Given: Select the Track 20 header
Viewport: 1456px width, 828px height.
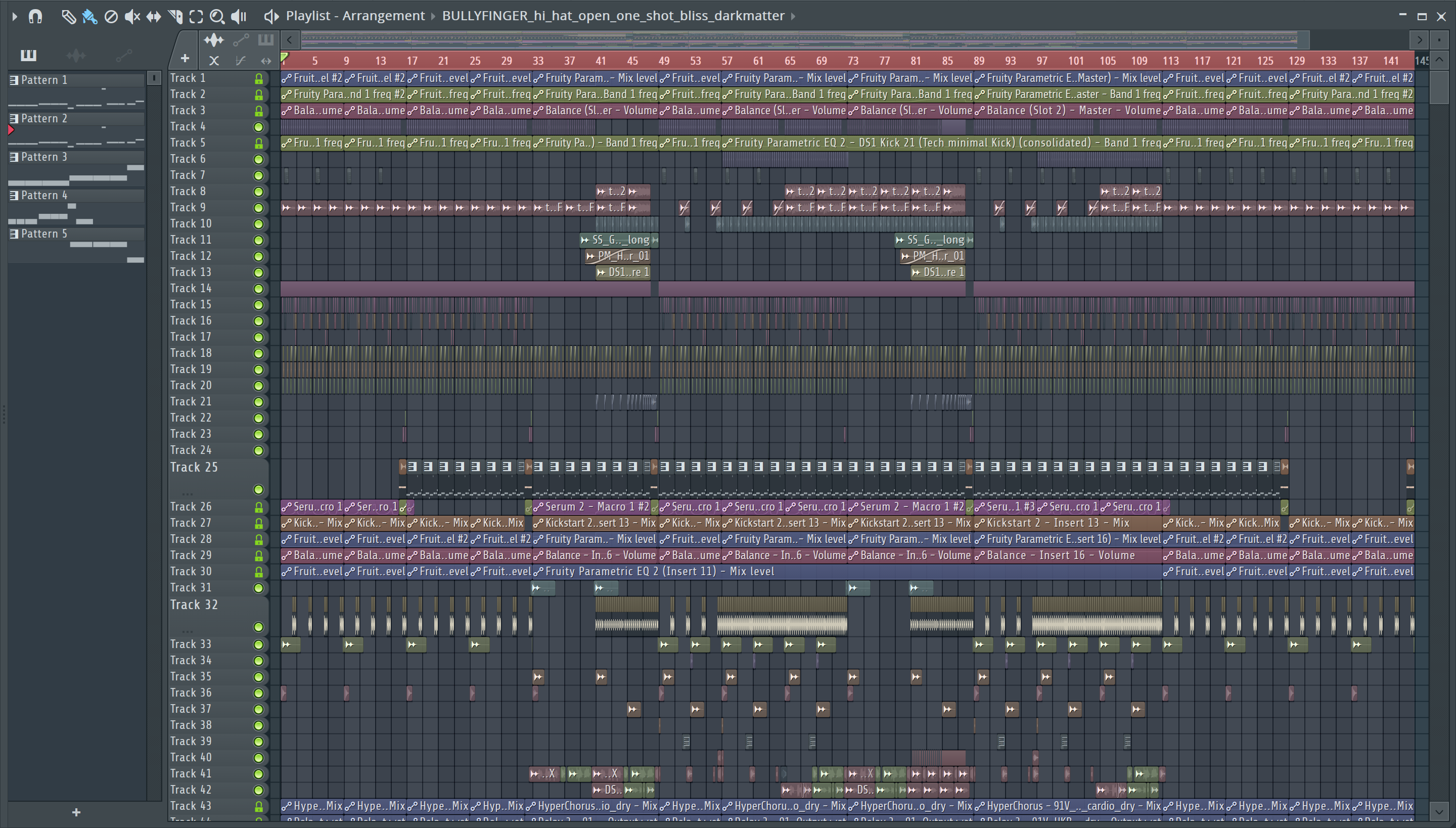Looking at the screenshot, I should pos(219,386).
